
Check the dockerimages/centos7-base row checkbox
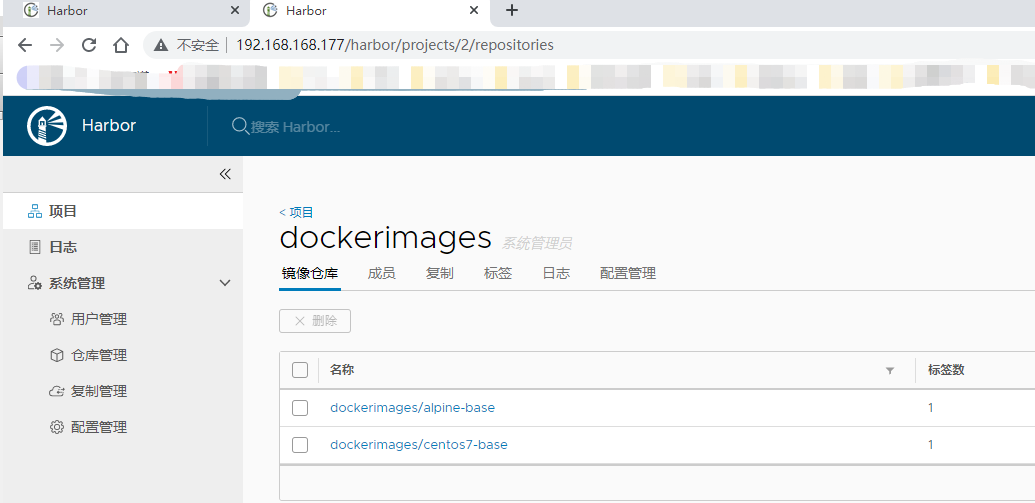tap(300, 445)
